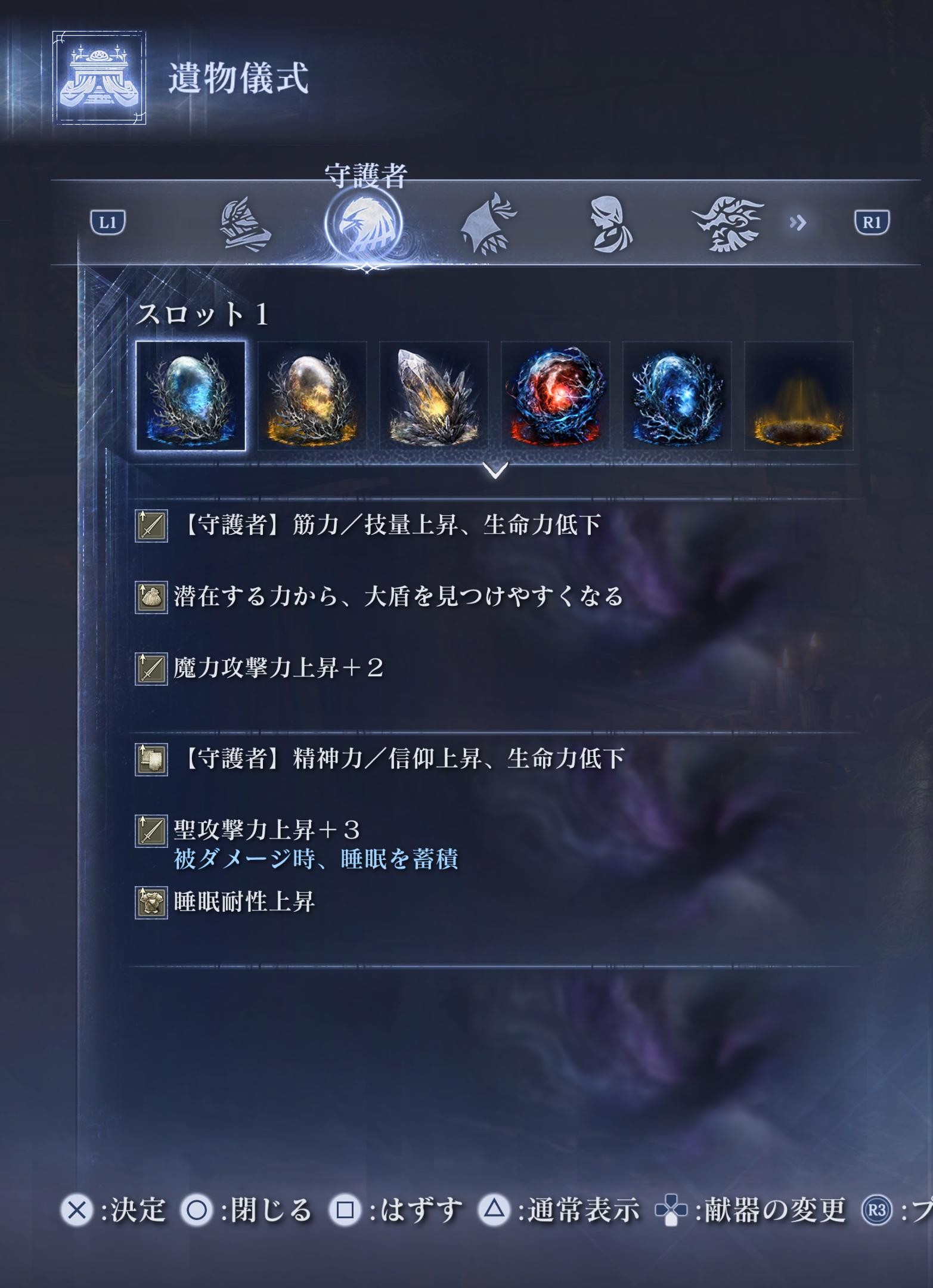Click the triangle 通常表示 display toggle
Image resolution: width=933 pixels, height=1288 pixels.
tap(559, 1210)
